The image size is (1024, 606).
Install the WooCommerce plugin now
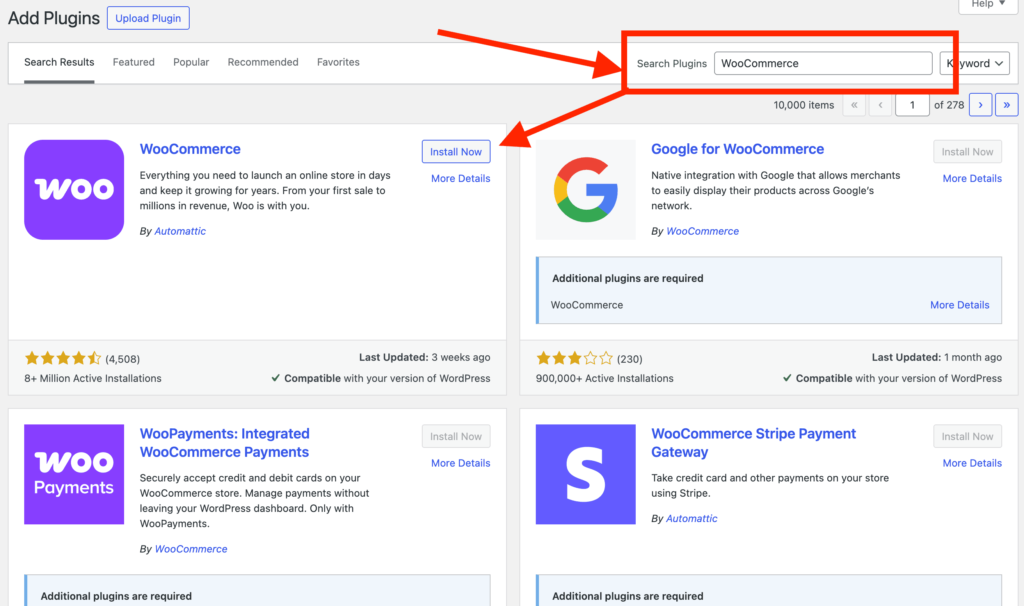point(456,152)
